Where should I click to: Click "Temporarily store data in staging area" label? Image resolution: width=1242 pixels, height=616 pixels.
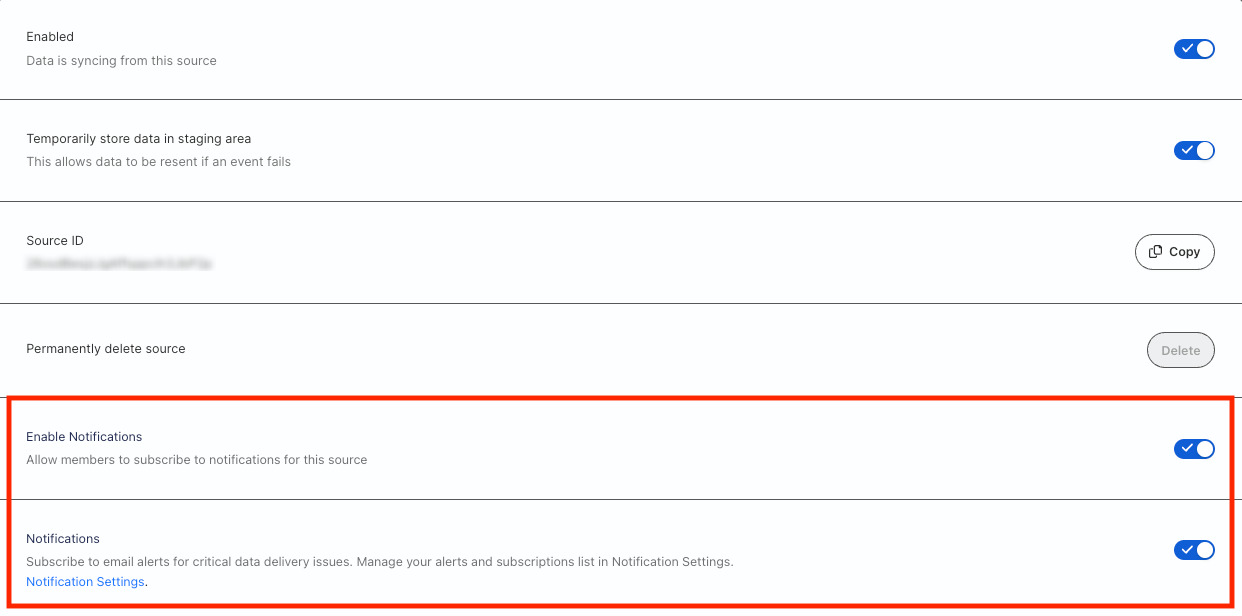(x=139, y=139)
